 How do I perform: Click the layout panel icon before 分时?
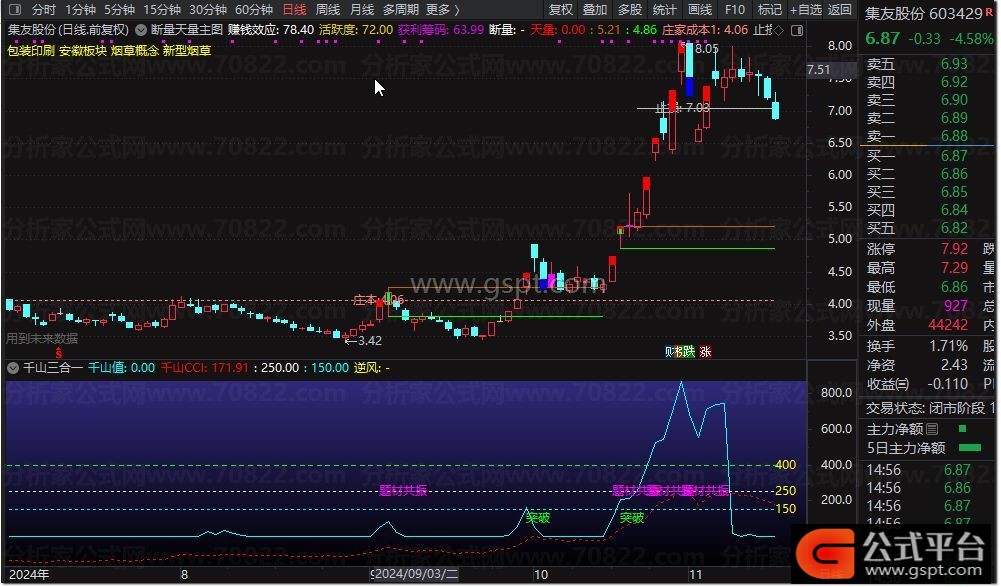(x=15, y=10)
